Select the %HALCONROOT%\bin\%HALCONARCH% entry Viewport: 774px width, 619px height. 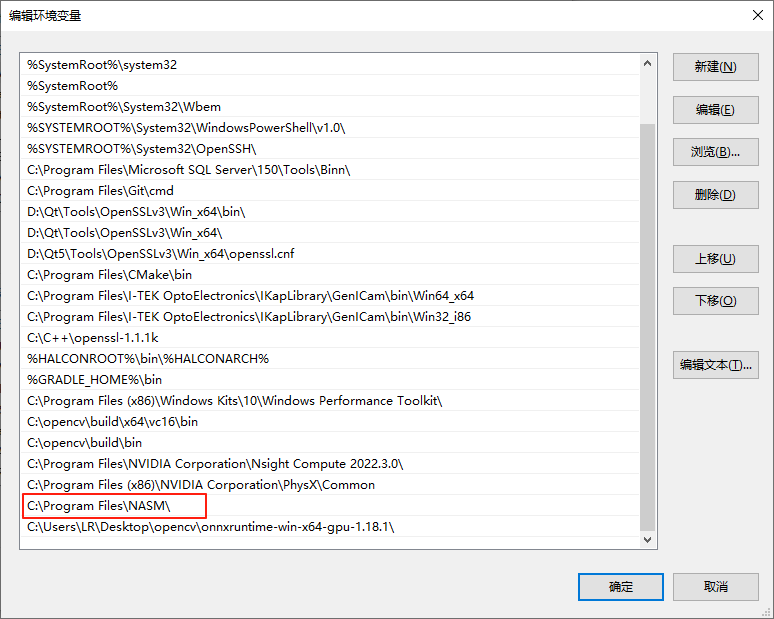point(330,358)
